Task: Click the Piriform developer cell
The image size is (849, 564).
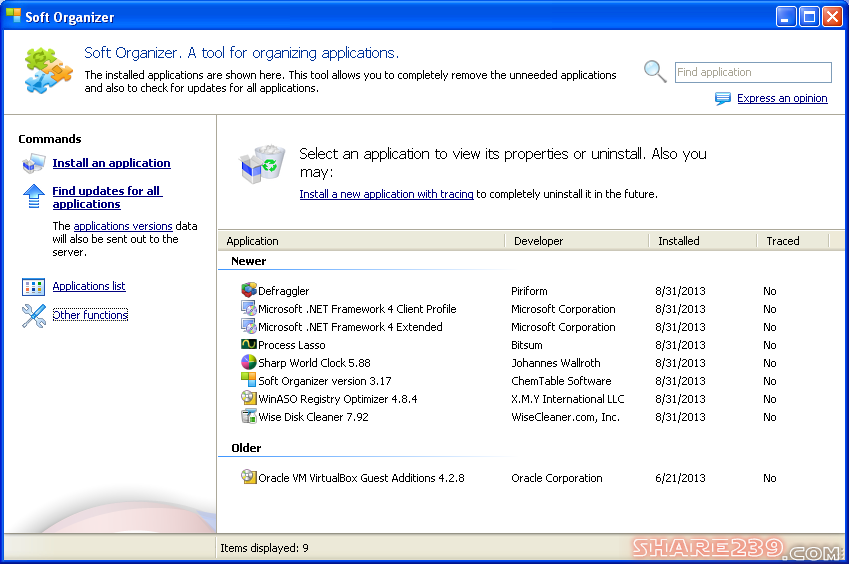Action: click(x=530, y=291)
